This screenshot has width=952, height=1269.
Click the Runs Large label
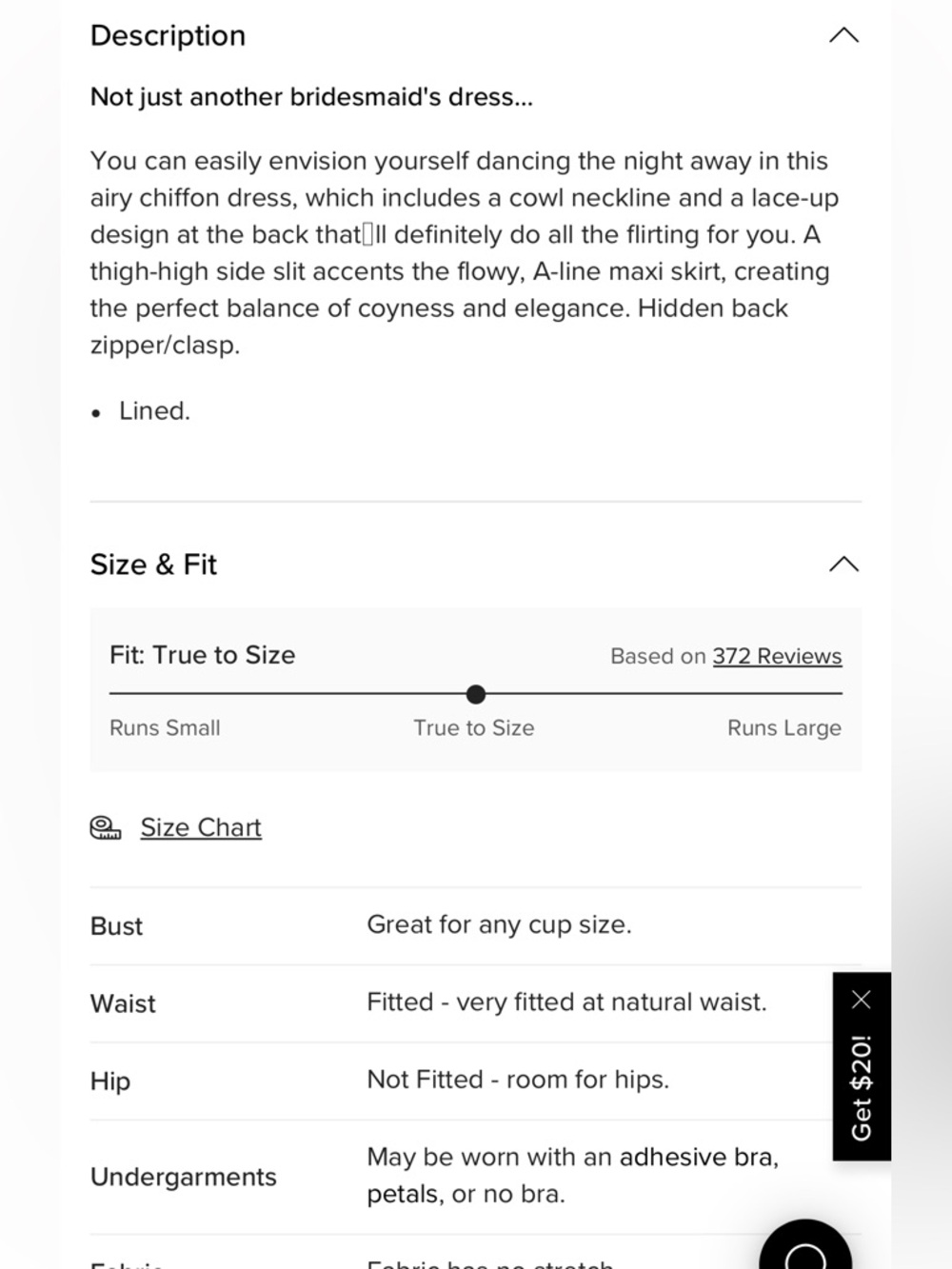[x=784, y=728]
